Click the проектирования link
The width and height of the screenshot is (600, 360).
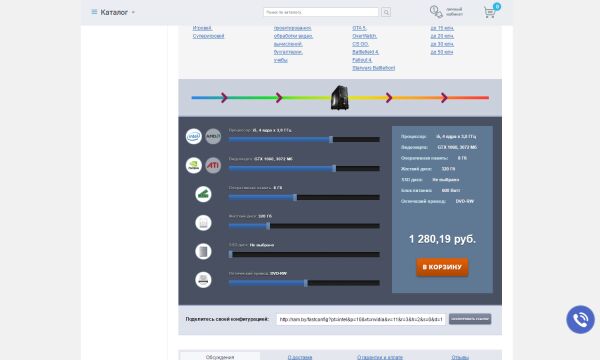pos(293,28)
